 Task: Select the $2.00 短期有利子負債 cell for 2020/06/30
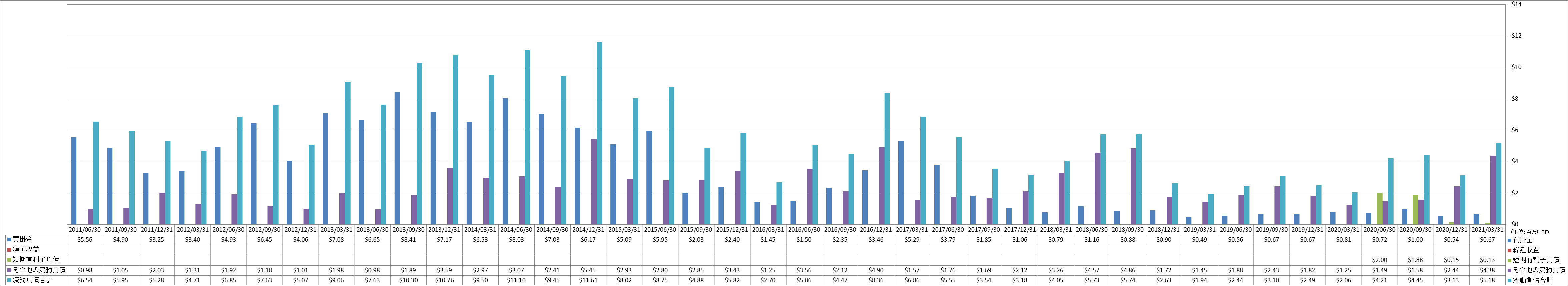coord(1379,259)
